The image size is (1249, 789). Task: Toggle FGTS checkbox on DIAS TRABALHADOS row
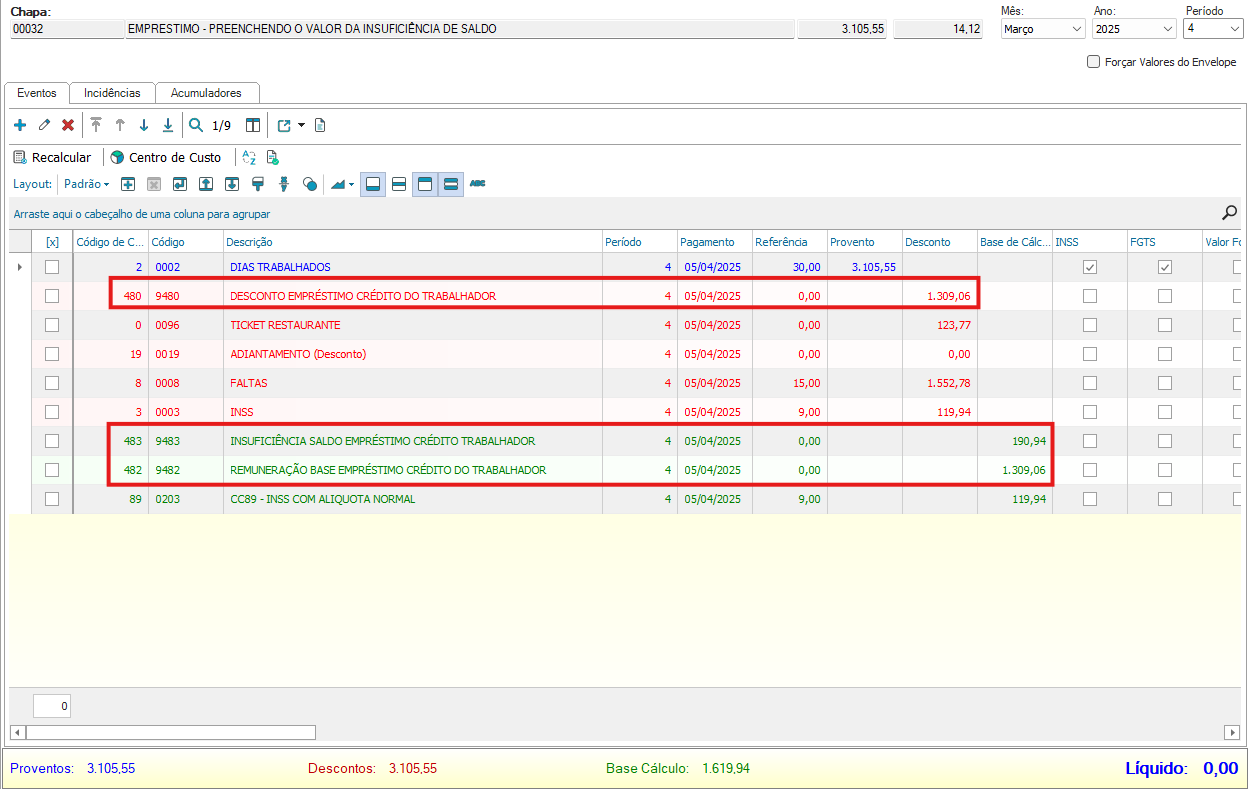pyautogui.click(x=1165, y=267)
